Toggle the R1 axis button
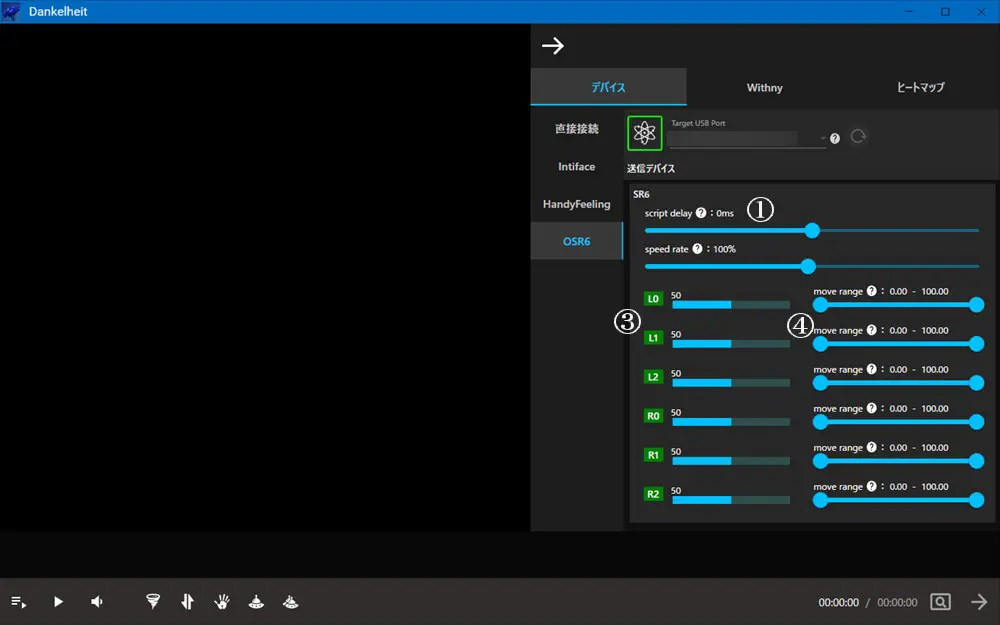Screen dimensions: 1000x625 pyautogui.click(x=653, y=455)
